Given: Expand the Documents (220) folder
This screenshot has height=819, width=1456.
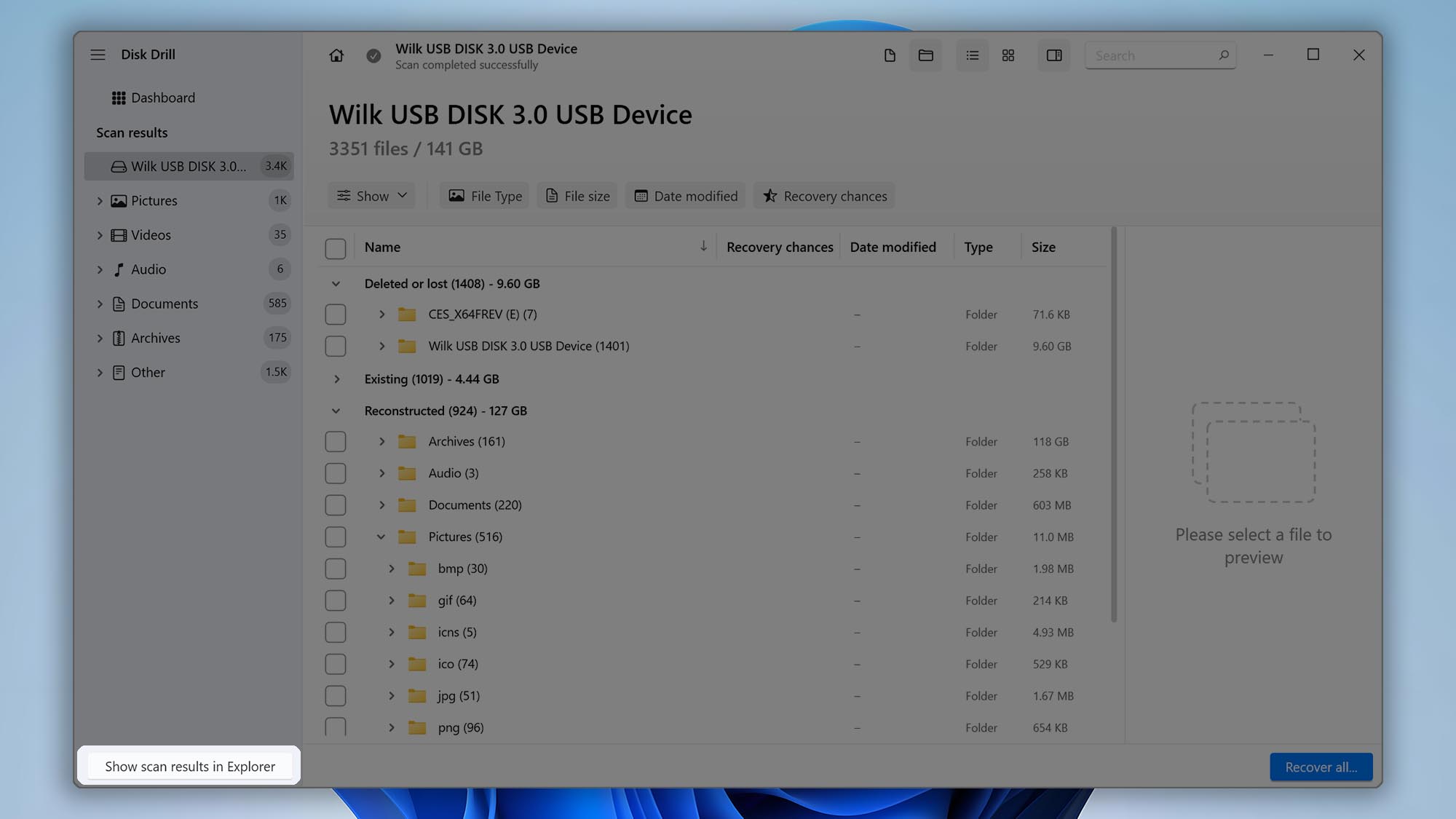Looking at the screenshot, I should (x=381, y=505).
